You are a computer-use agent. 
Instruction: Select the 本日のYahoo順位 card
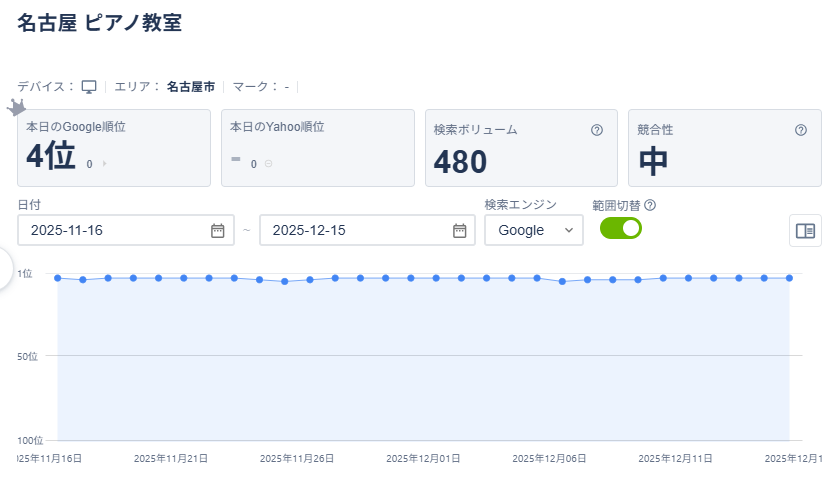click(x=317, y=147)
